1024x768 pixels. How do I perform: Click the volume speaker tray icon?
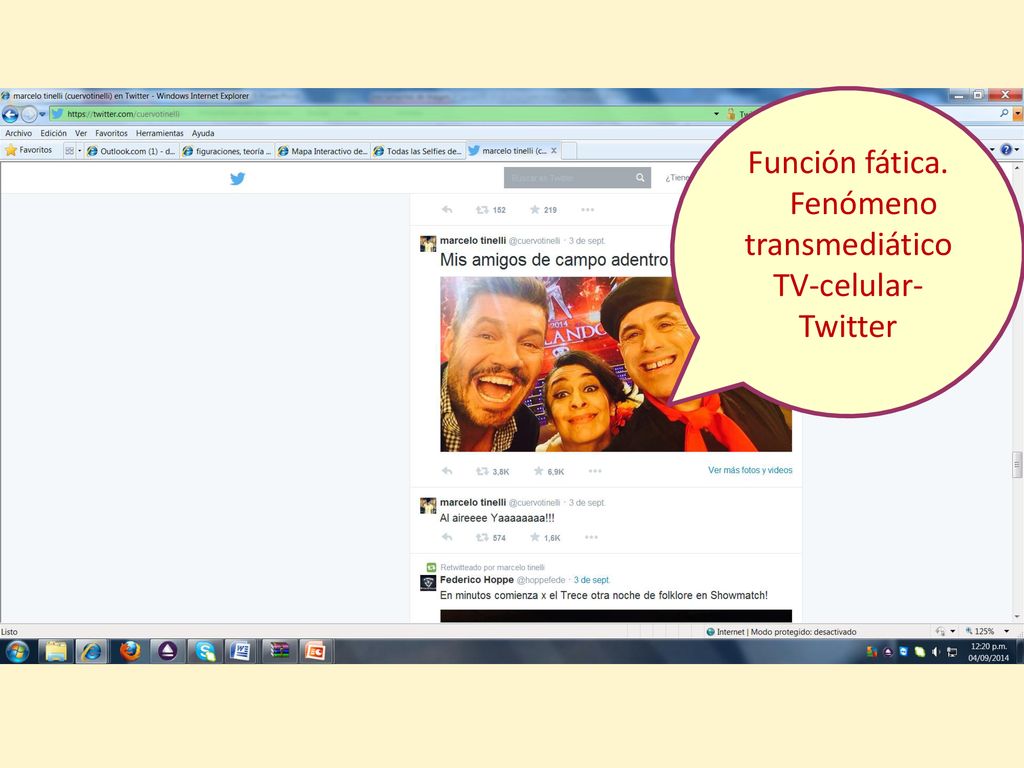click(936, 652)
